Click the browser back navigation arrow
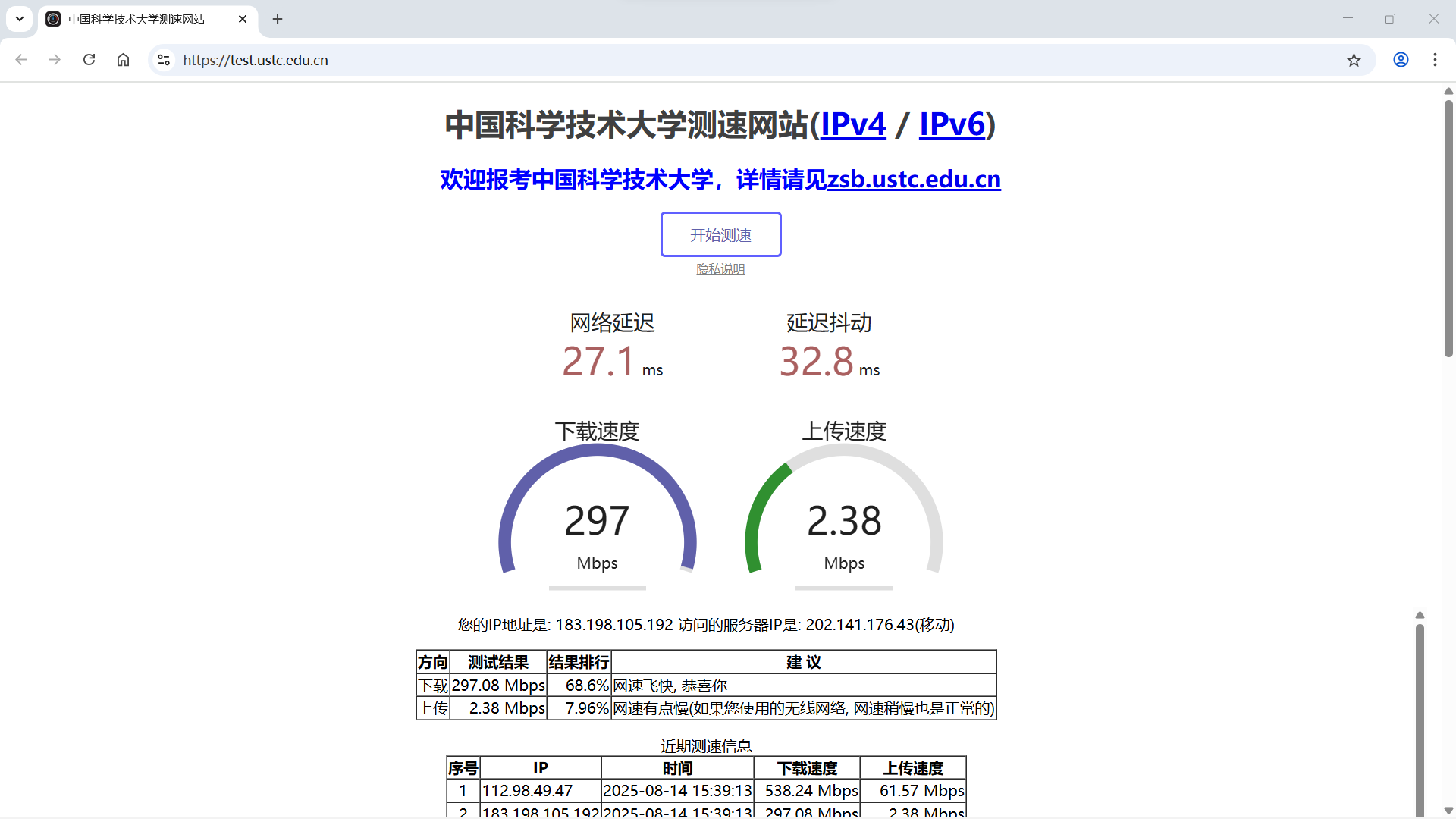 click(x=20, y=60)
